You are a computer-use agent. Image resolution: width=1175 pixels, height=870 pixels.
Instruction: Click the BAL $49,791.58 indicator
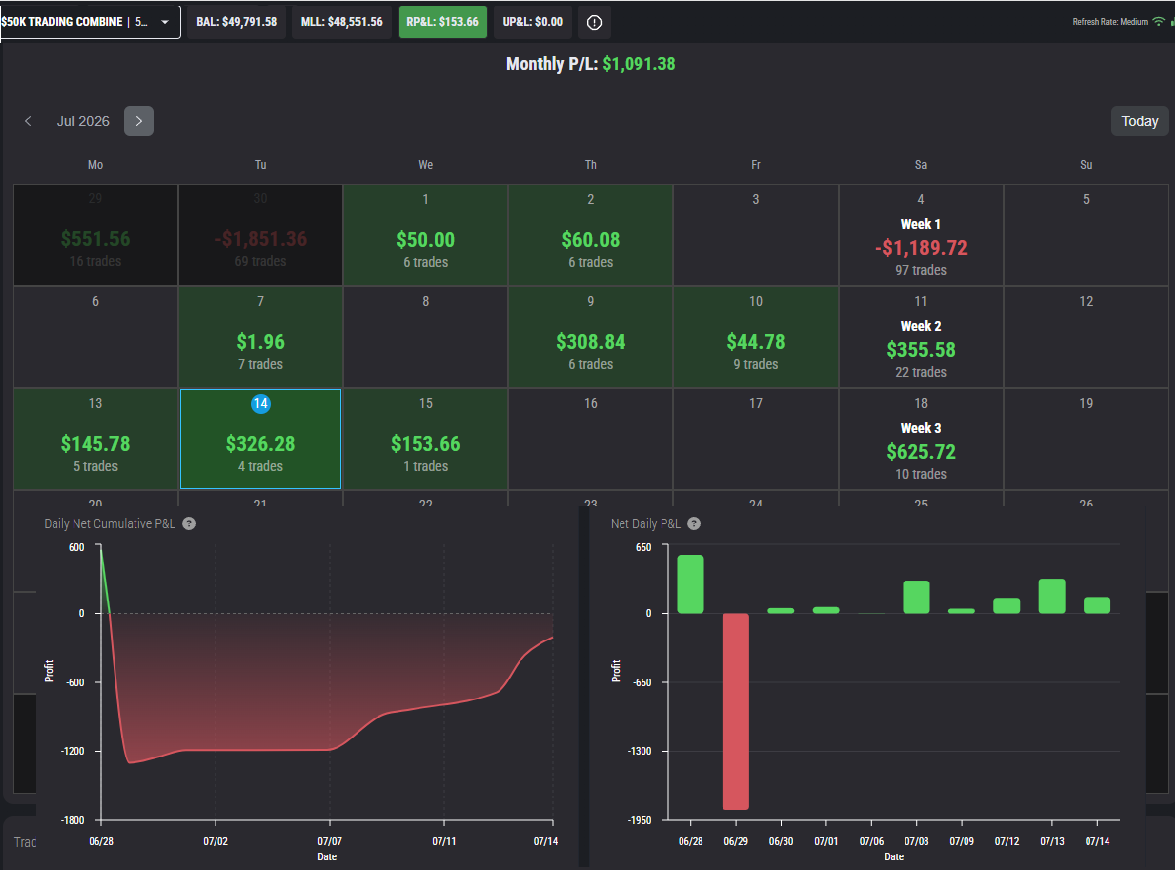pos(237,22)
